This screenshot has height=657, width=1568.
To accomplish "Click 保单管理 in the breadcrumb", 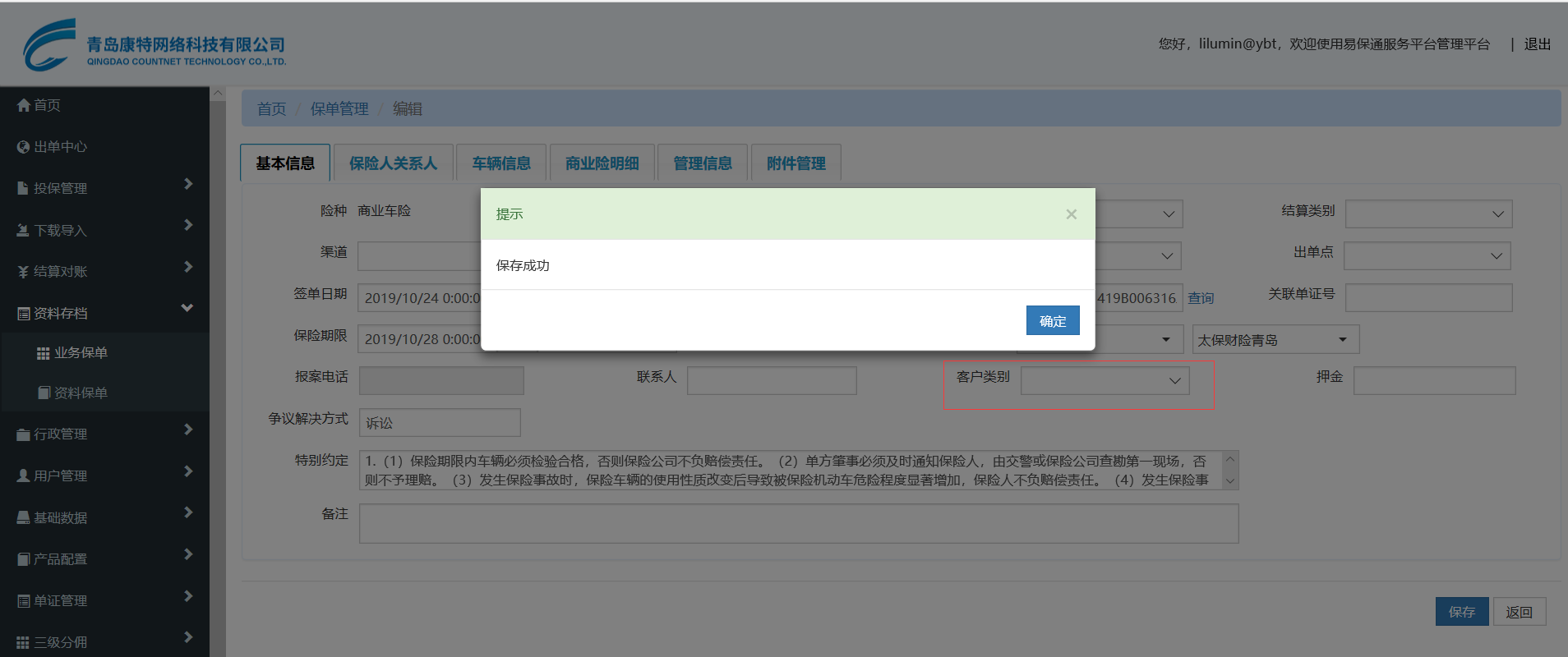I will pyautogui.click(x=339, y=108).
